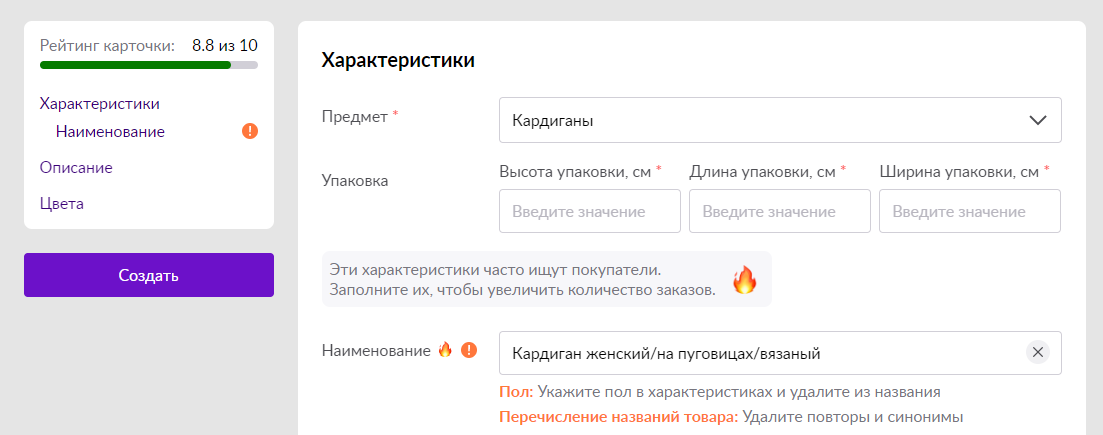This screenshot has width=1103, height=435.
Task: Click the card rating progress bar
Action: click(x=148, y=65)
